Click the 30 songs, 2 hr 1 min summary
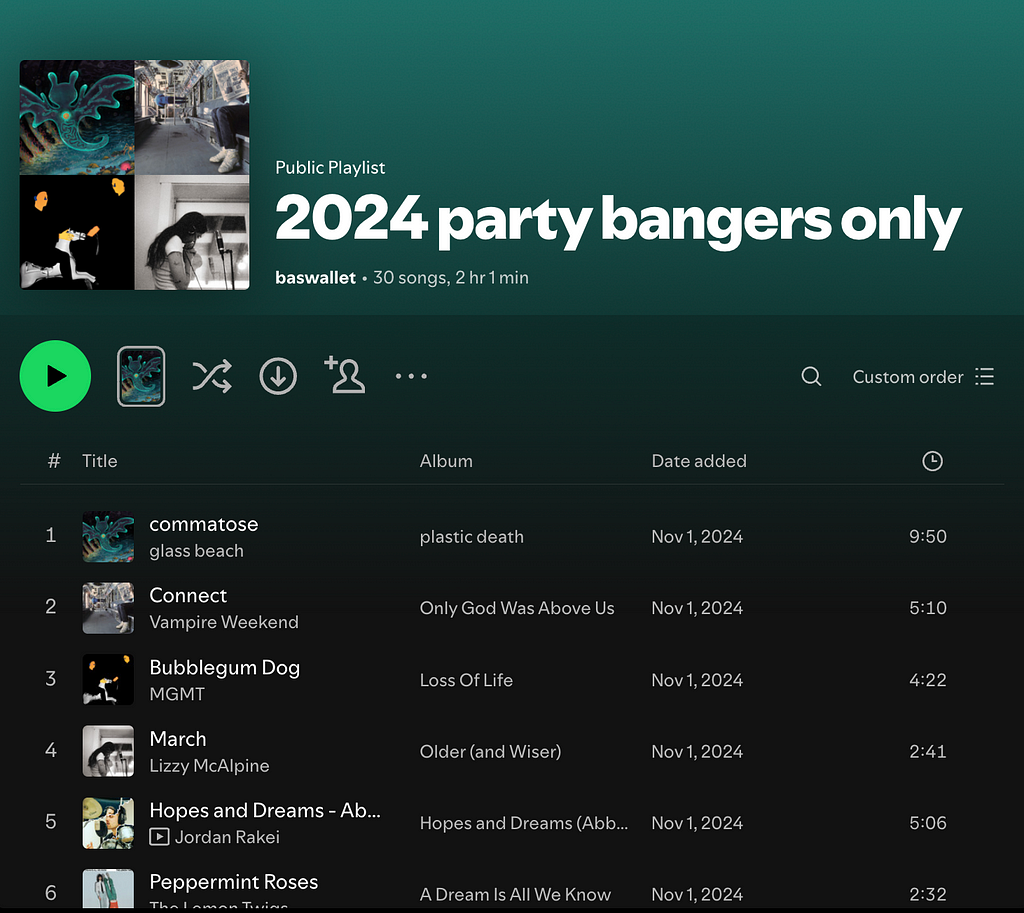This screenshot has height=913, width=1024. (x=451, y=278)
